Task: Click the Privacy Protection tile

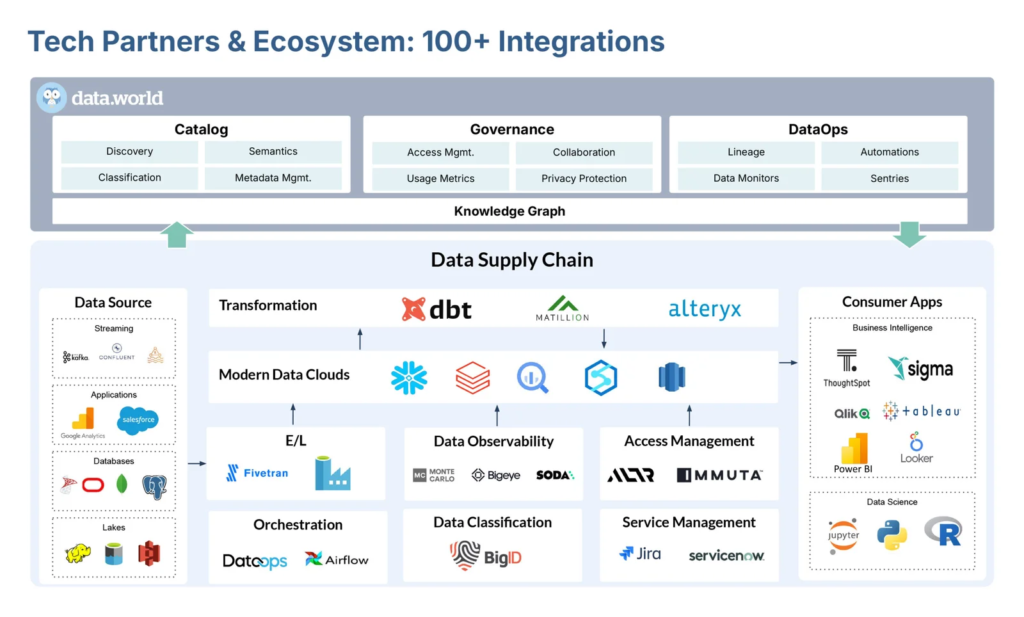Action: pos(584,179)
